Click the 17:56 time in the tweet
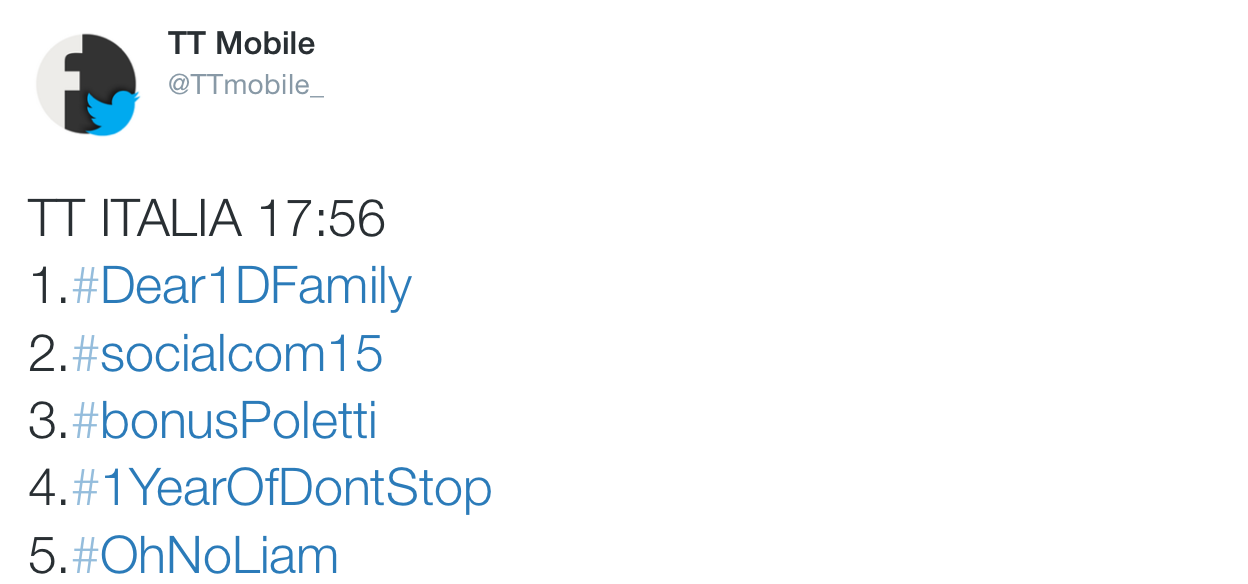This screenshot has width=1248, height=584. point(321,219)
